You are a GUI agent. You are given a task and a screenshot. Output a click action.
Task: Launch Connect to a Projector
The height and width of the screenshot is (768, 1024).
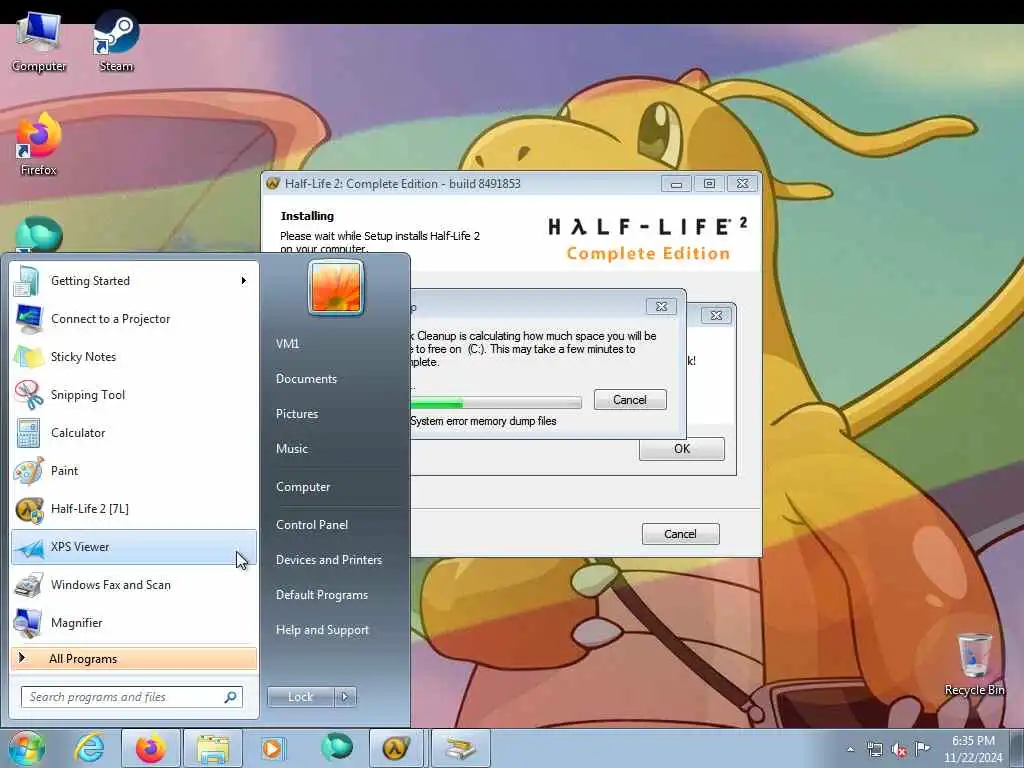pyautogui.click(x=134, y=319)
